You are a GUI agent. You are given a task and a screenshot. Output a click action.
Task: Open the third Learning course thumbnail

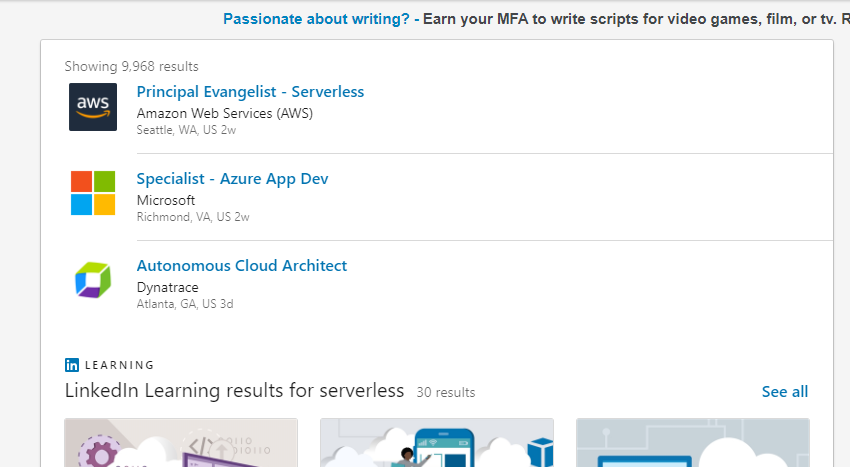[x=692, y=443]
